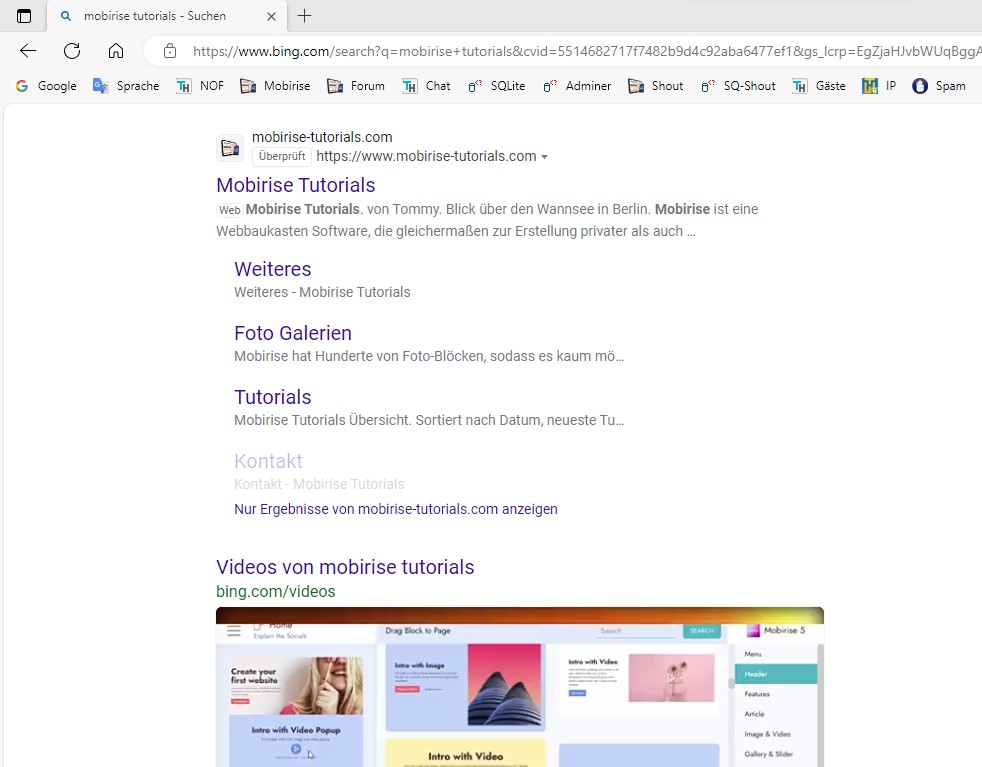The height and width of the screenshot is (767, 982).
Task: Expand the dropdown arrow beside mobirise-tutorials.com URL
Action: [545, 157]
